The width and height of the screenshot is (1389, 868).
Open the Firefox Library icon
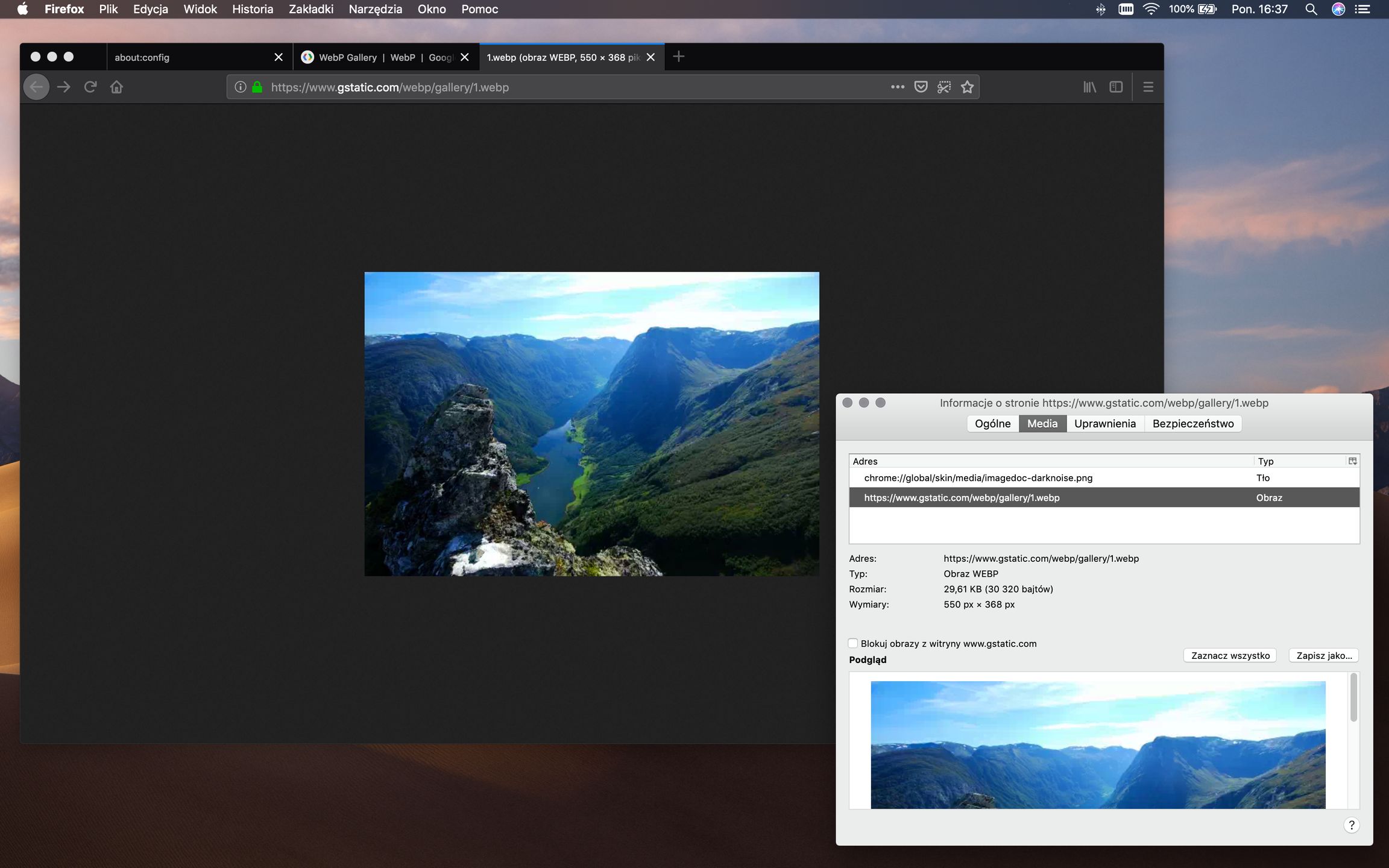pyautogui.click(x=1089, y=87)
